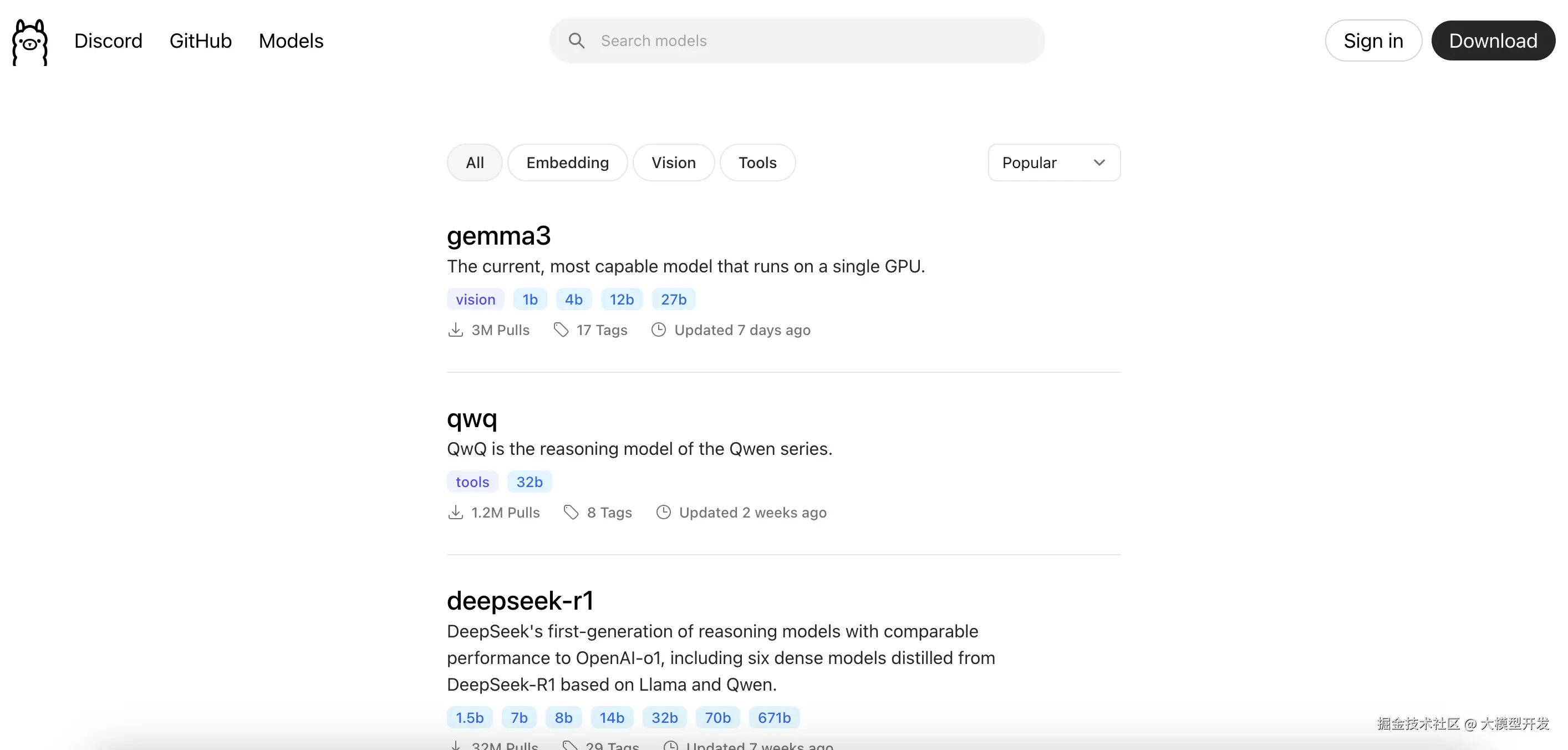Click the gemma3 pulls download icon

pos(455,330)
